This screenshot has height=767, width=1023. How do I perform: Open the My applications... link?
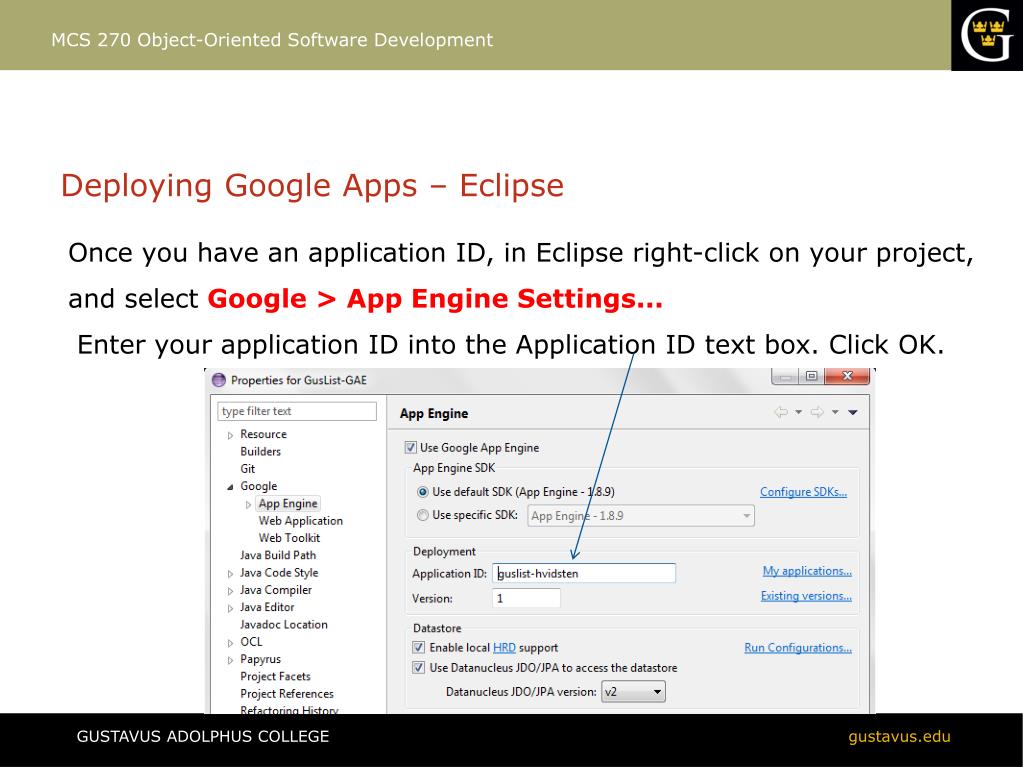click(807, 571)
